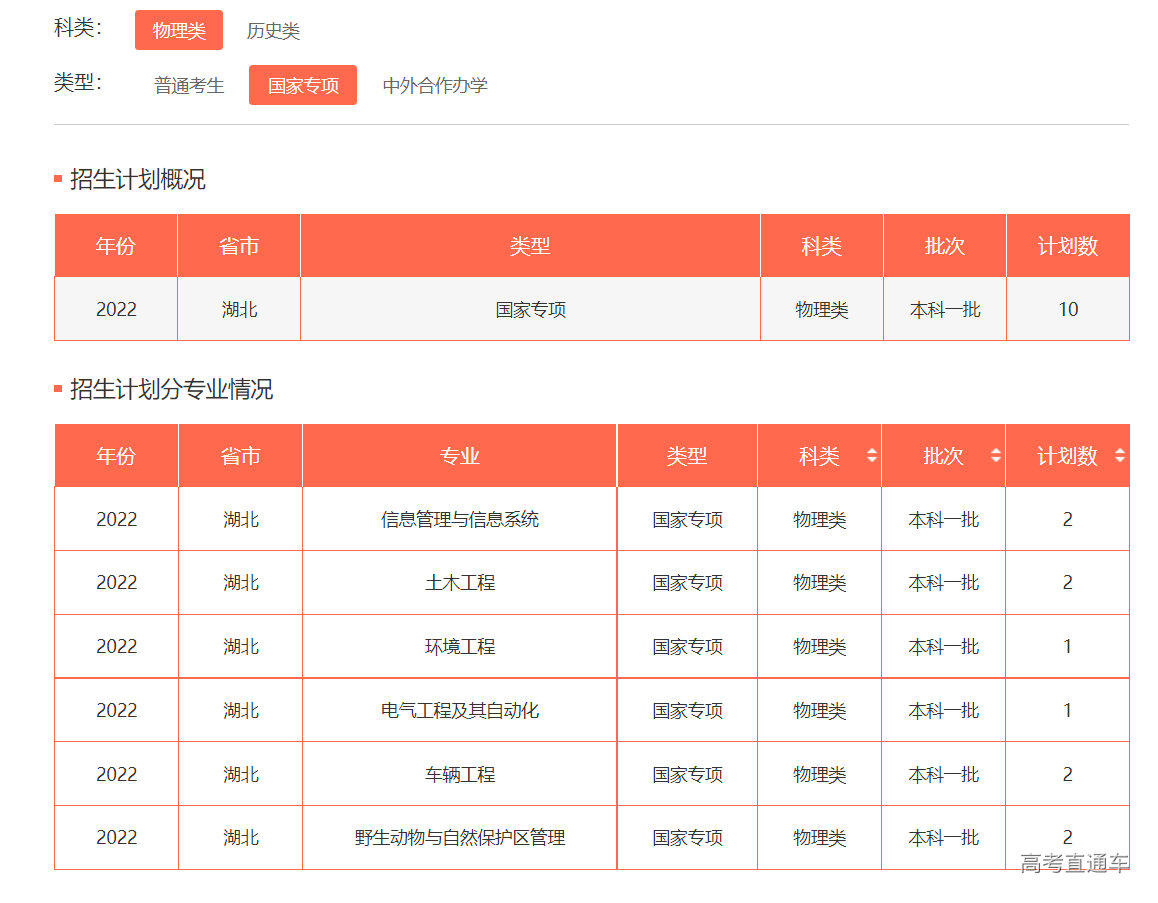Viewport: 1158px width, 903px height.
Task: Click the 信息管理与信息系统 major entry
Action: 459,519
